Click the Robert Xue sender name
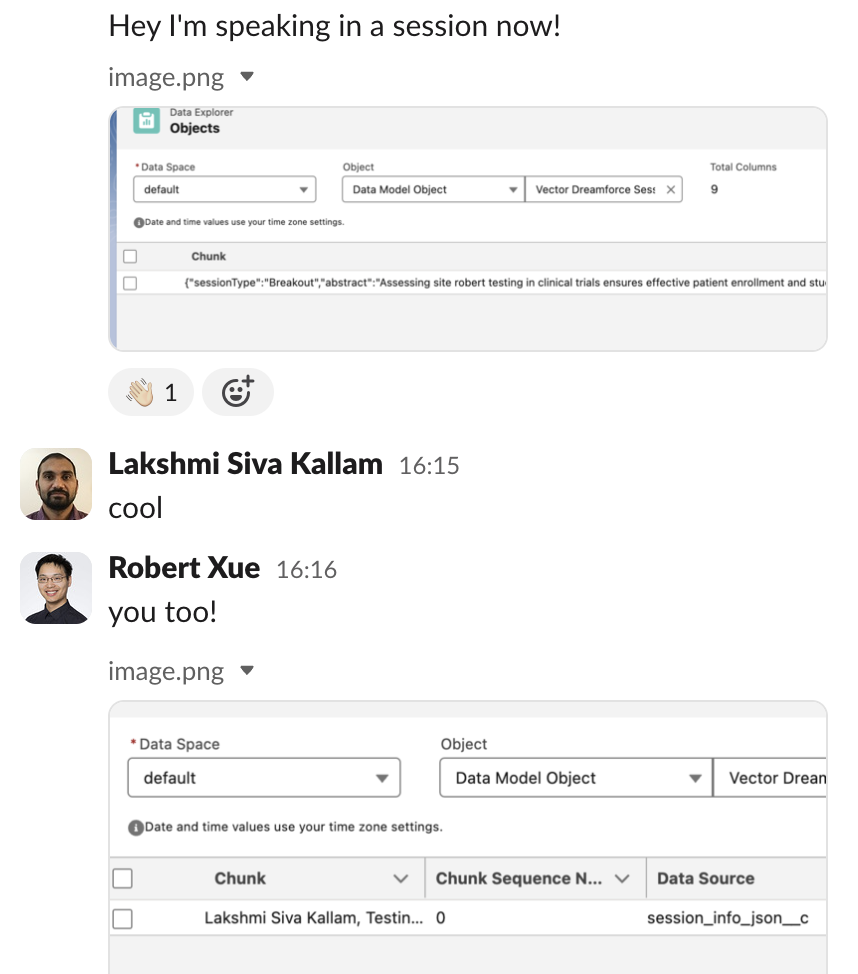858x974 pixels. (184, 568)
